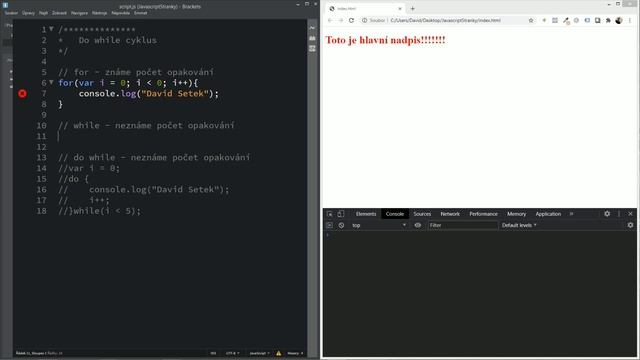Activate DevTools inspect element picker
Viewport: 640px width, 360px height.
point(330,214)
